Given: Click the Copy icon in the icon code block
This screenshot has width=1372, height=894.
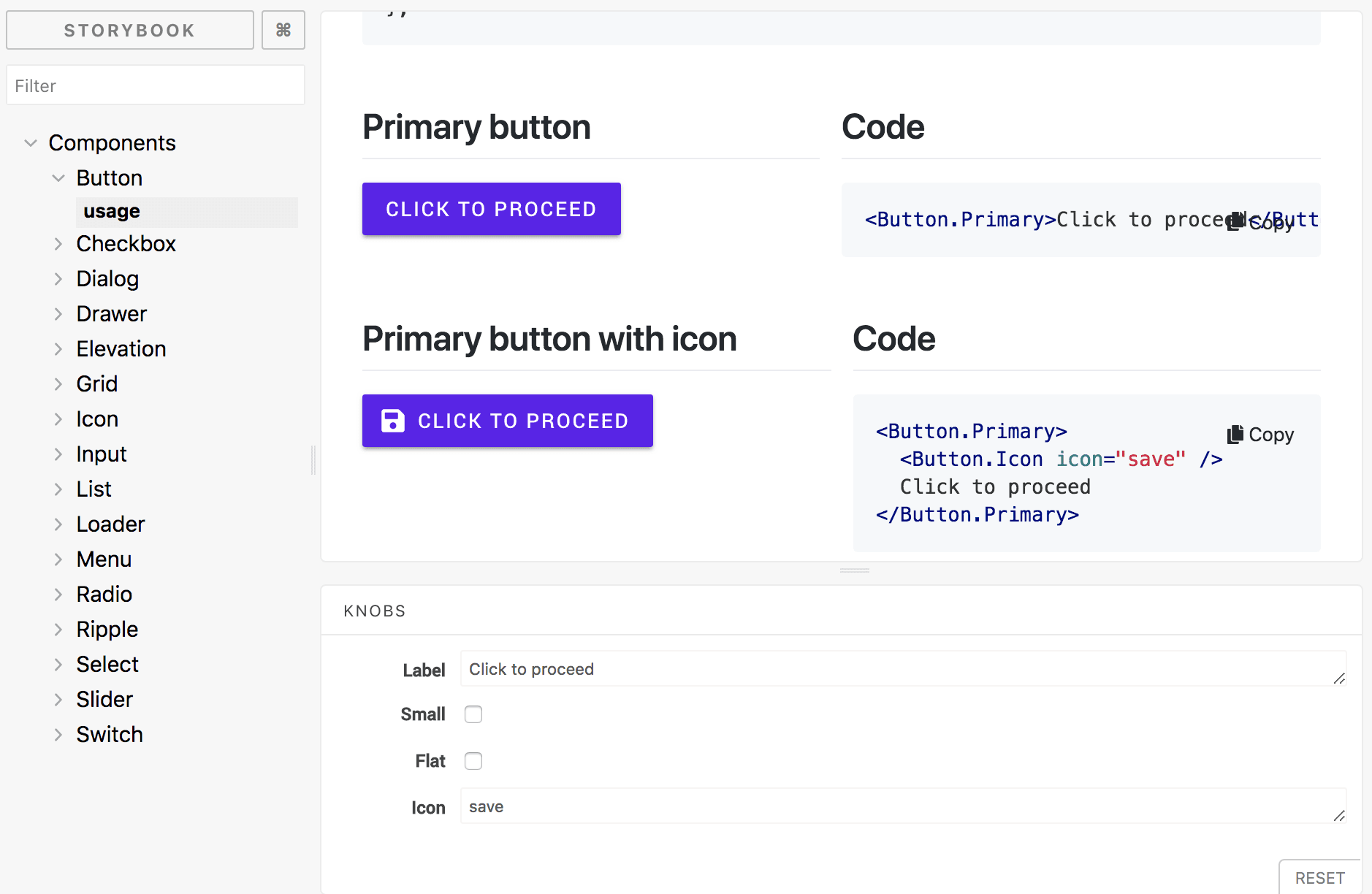Looking at the screenshot, I should click(x=1235, y=435).
